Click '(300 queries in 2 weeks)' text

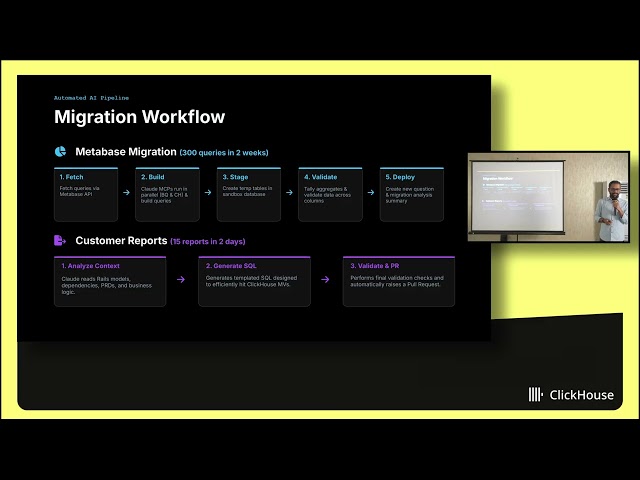coord(224,153)
